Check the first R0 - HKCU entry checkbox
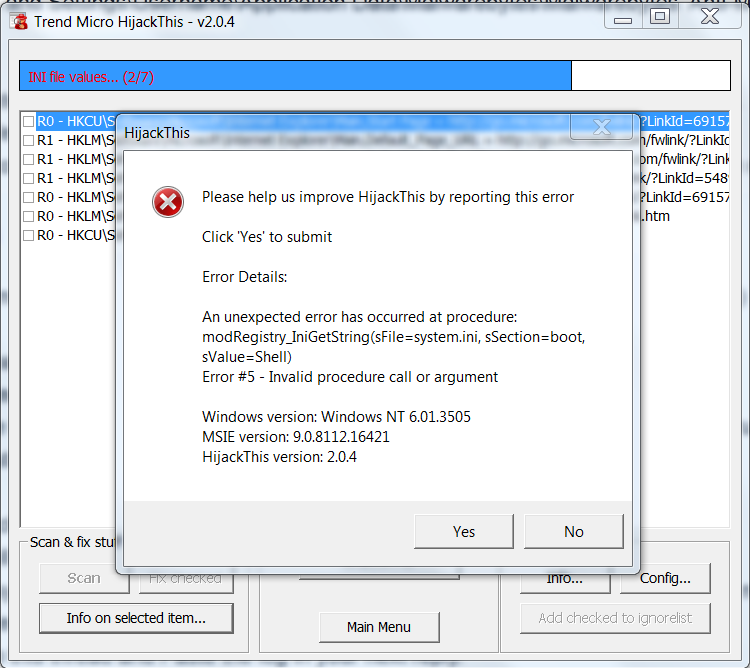The image size is (750, 668). tap(29, 121)
